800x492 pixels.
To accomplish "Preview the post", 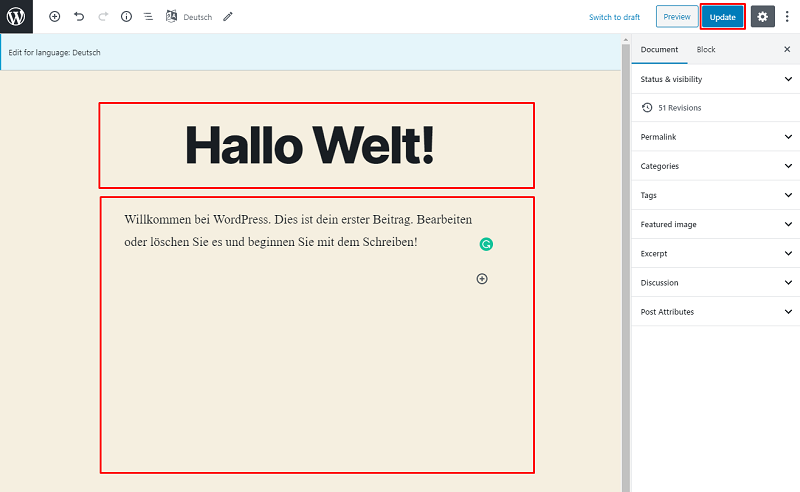I will [x=677, y=17].
